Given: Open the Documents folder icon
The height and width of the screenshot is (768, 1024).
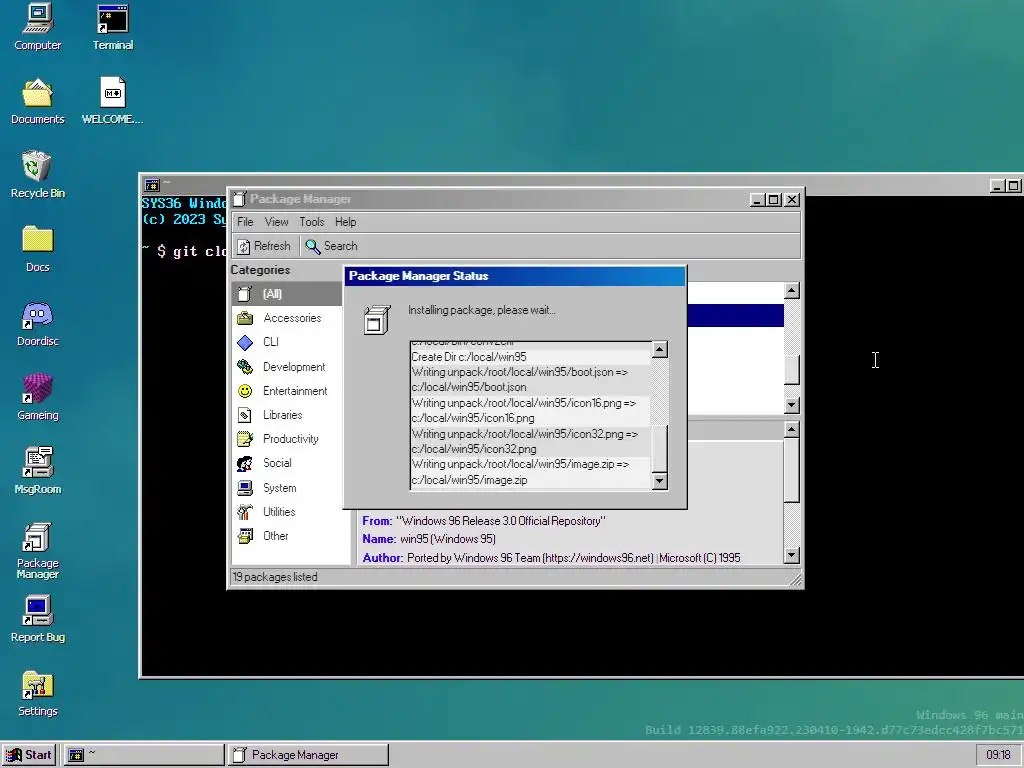Looking at the screenshot, I should click(x=37, y=101).
